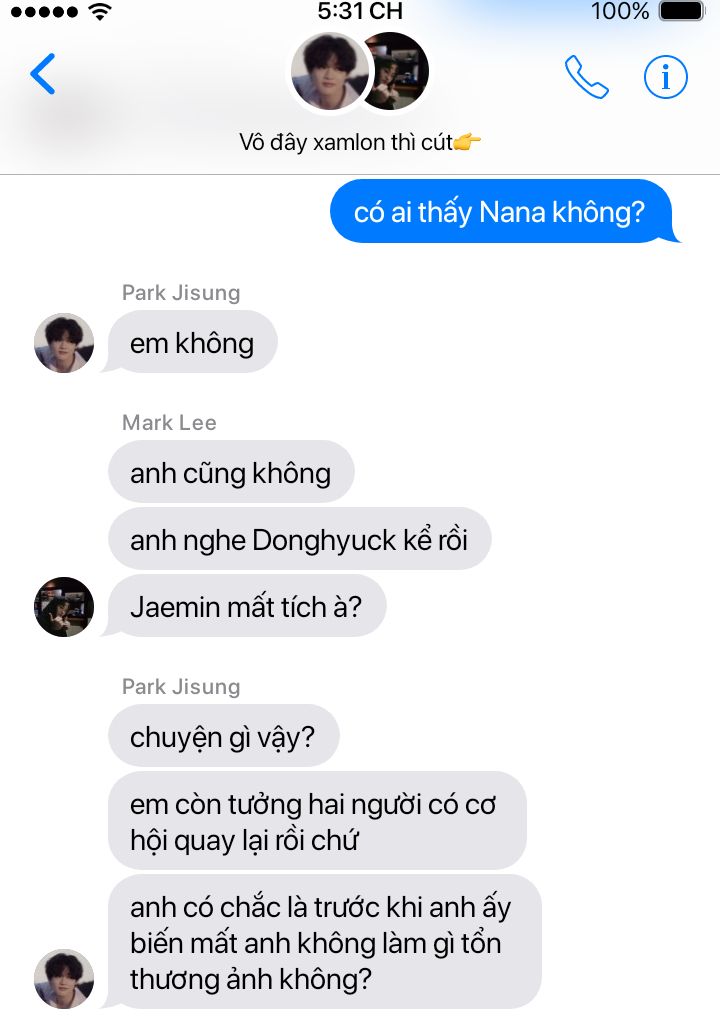Tap the sender name 'Mark Lee'

coord(169,423)
